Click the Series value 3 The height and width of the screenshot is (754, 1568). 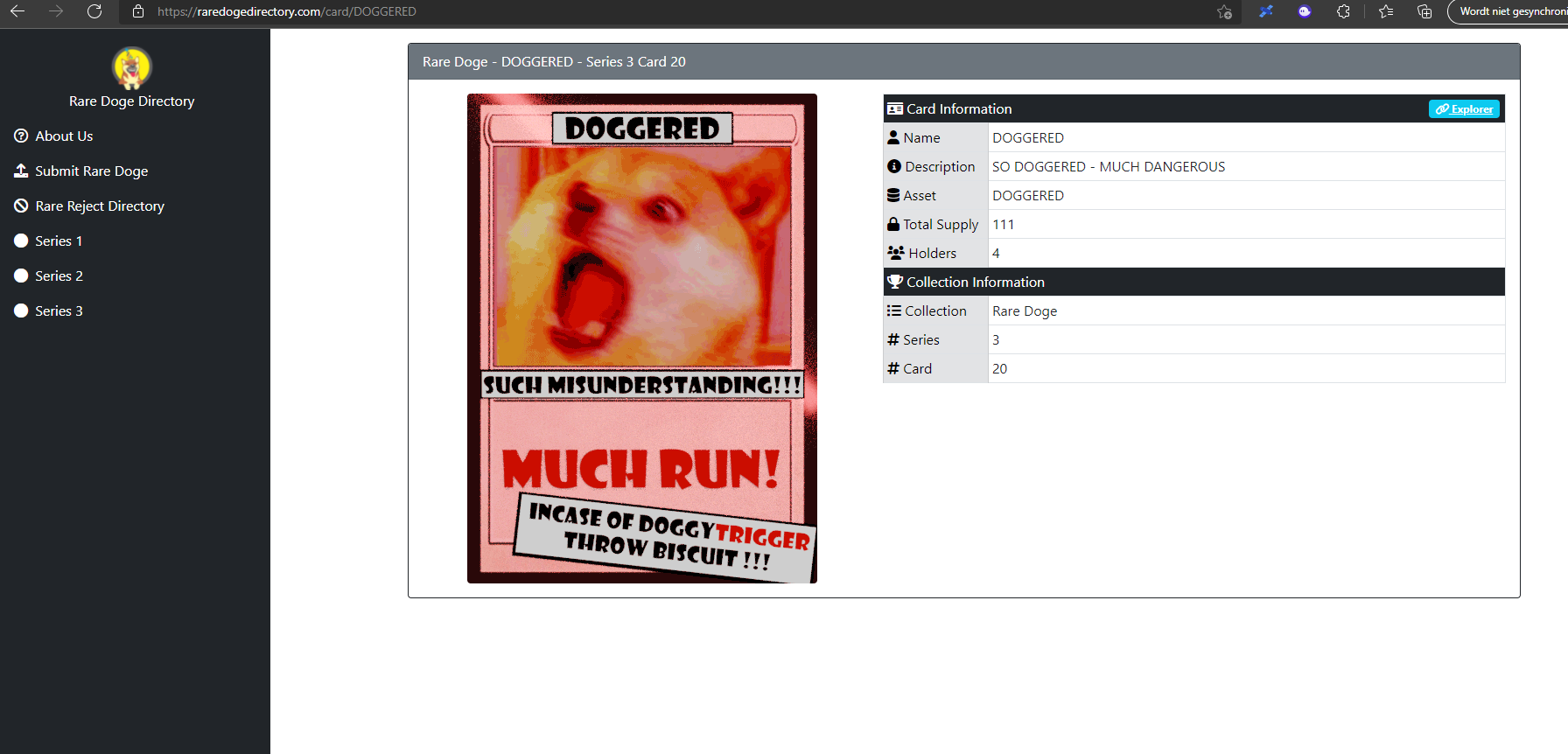coord(996,339)
